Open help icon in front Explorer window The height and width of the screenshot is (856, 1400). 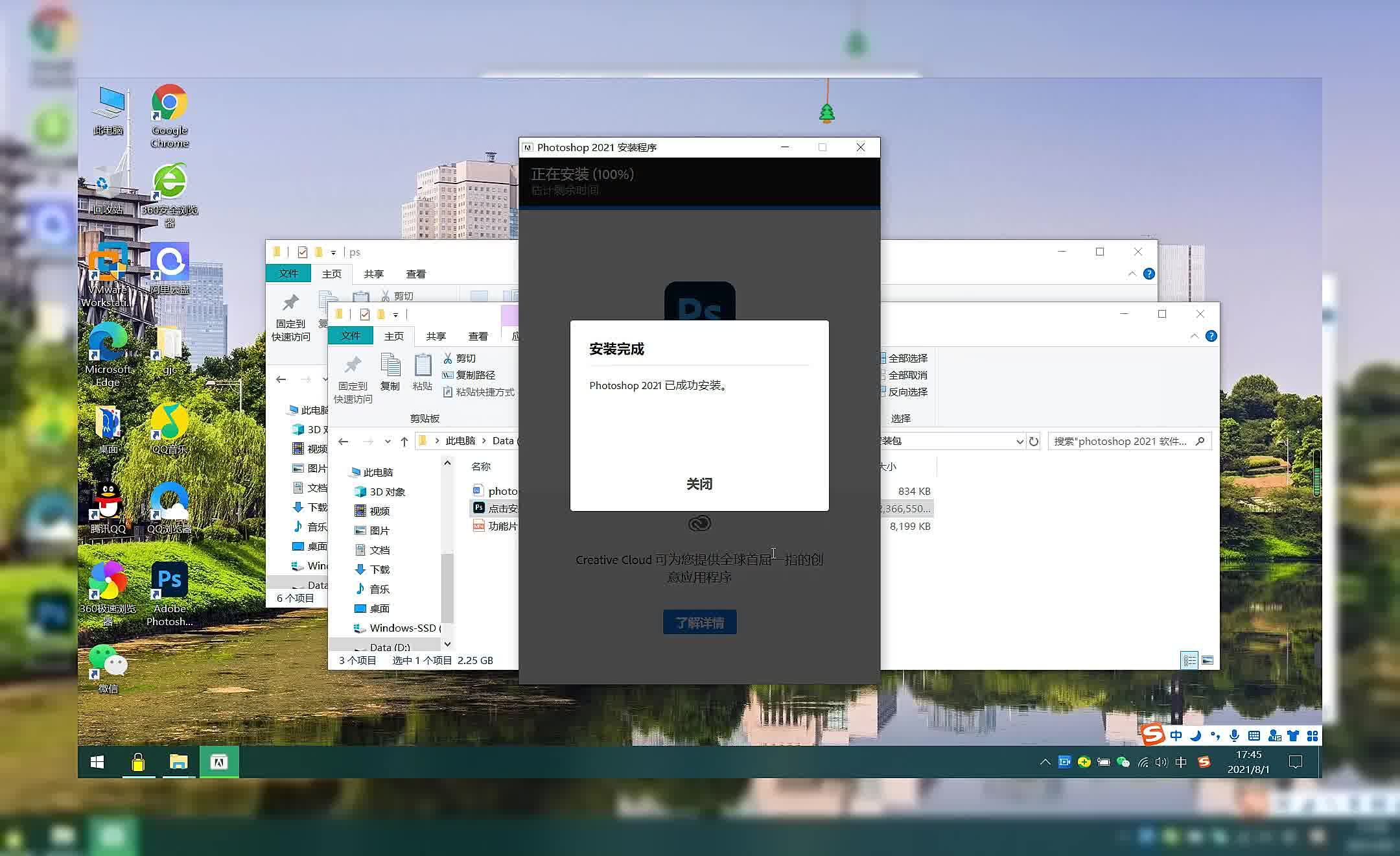(x=1211, y=336)
